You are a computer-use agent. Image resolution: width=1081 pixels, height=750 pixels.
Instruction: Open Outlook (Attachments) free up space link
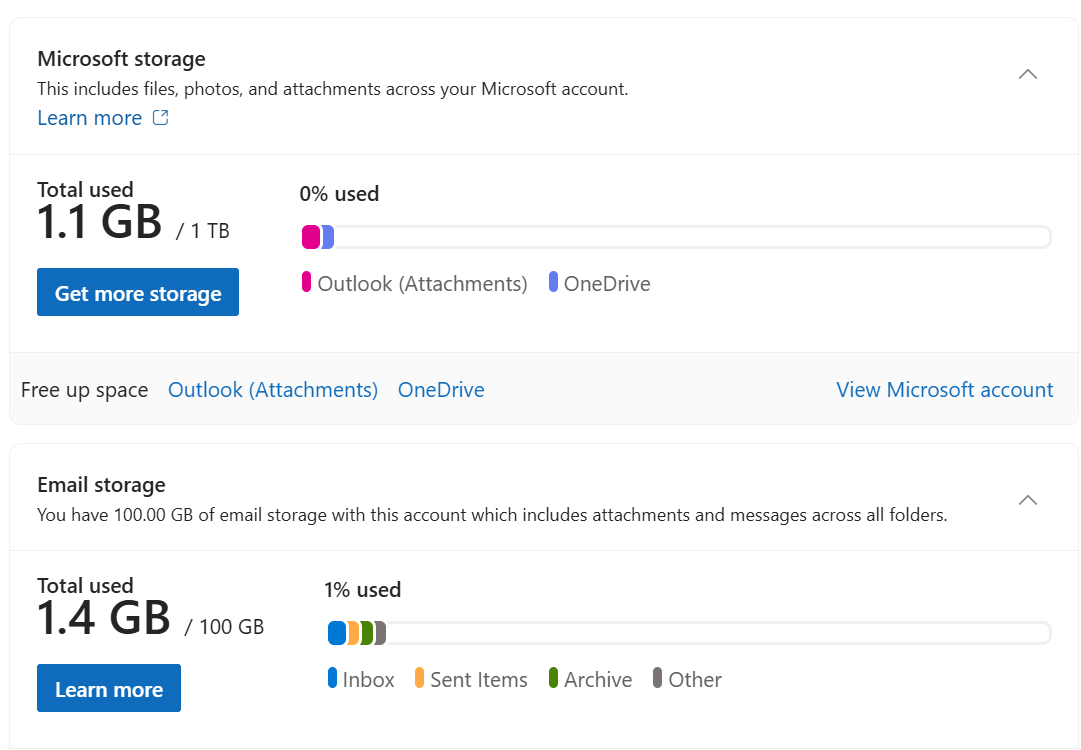coord(273,390)
